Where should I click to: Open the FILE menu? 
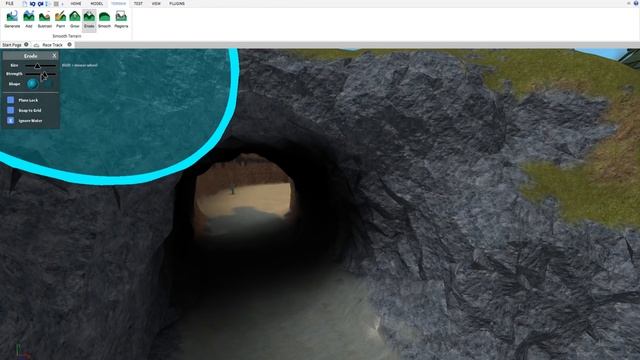9,4
